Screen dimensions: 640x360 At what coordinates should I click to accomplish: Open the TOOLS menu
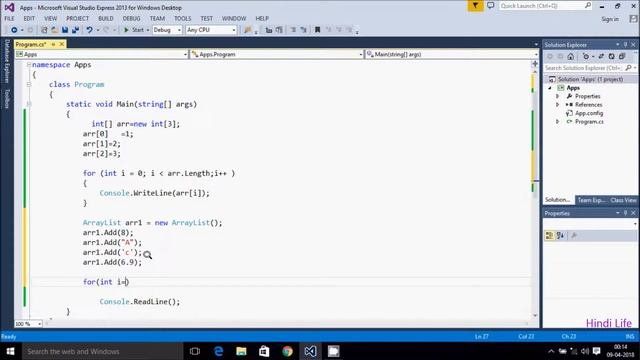point(182,18)
